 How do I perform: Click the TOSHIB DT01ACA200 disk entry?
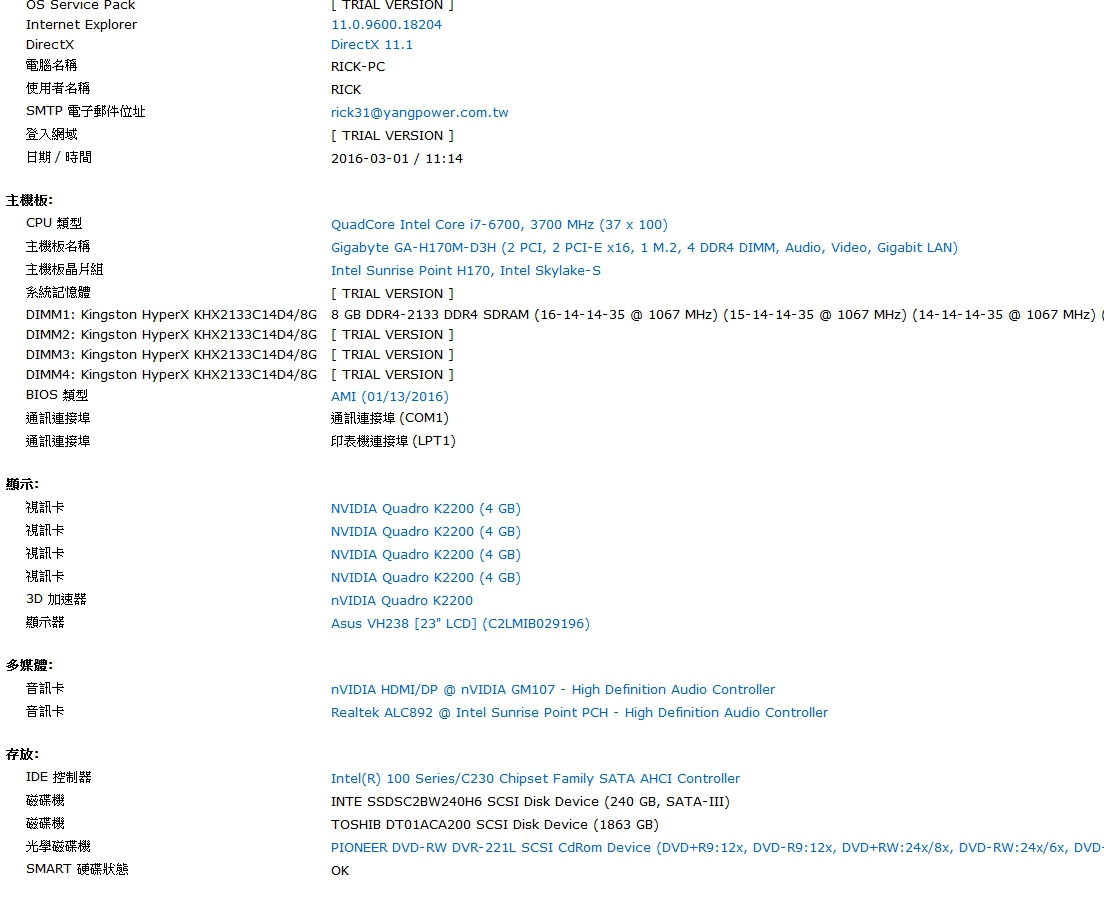(x=495, y=825)
